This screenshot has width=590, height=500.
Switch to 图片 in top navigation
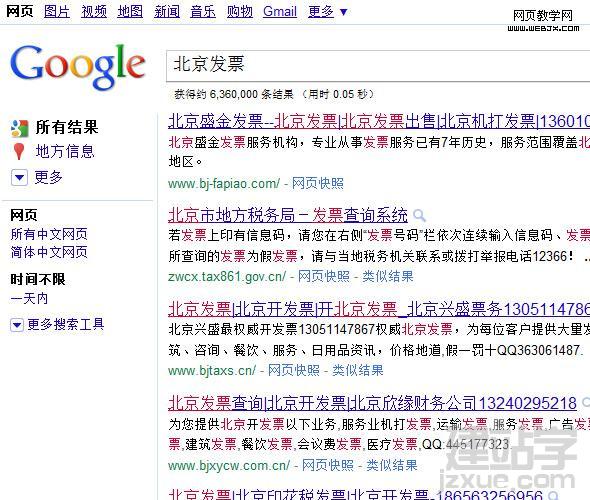pos(57,12)
